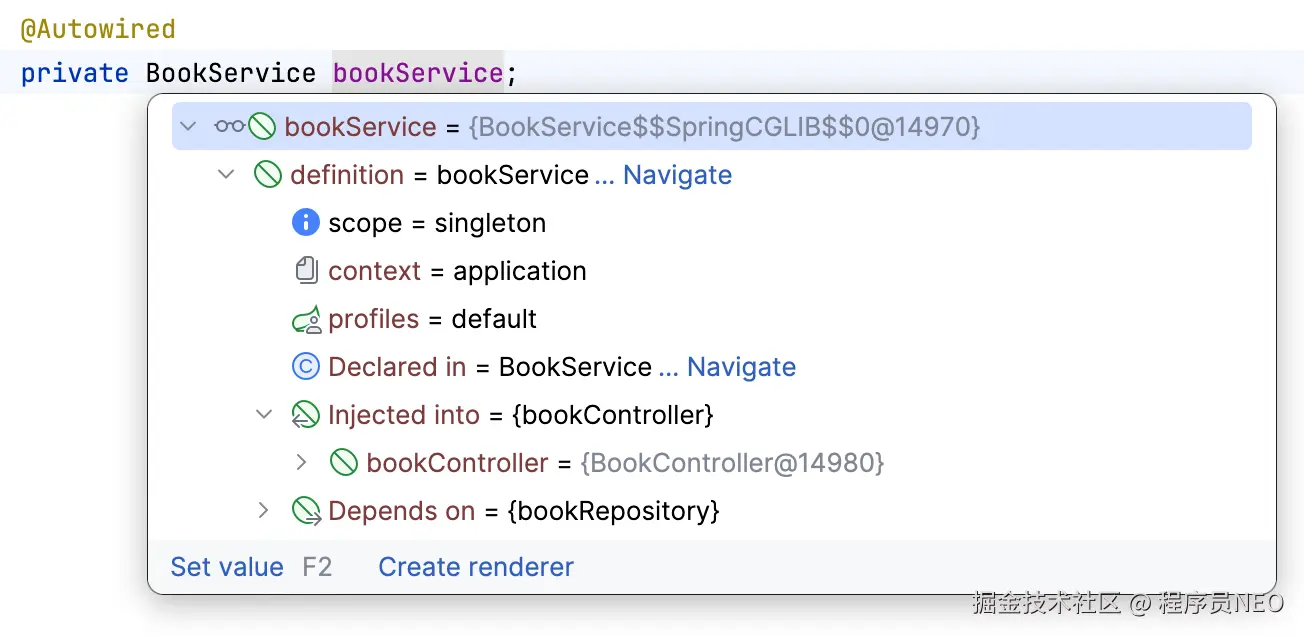The height and width of the screenshot is (636, 1304).
Task: Click the glasses watch icon beside bookService
Action: (229, 126)
